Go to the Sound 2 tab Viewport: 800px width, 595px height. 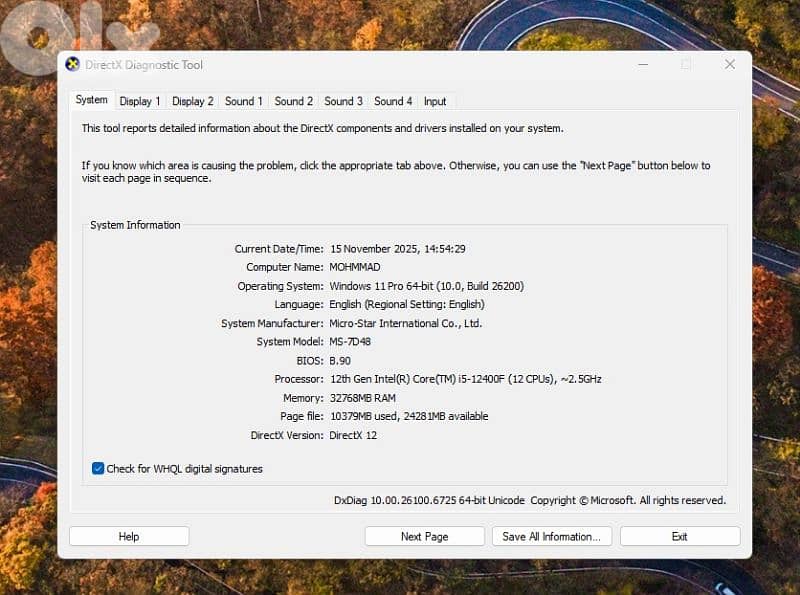click(x=294, y=101)
